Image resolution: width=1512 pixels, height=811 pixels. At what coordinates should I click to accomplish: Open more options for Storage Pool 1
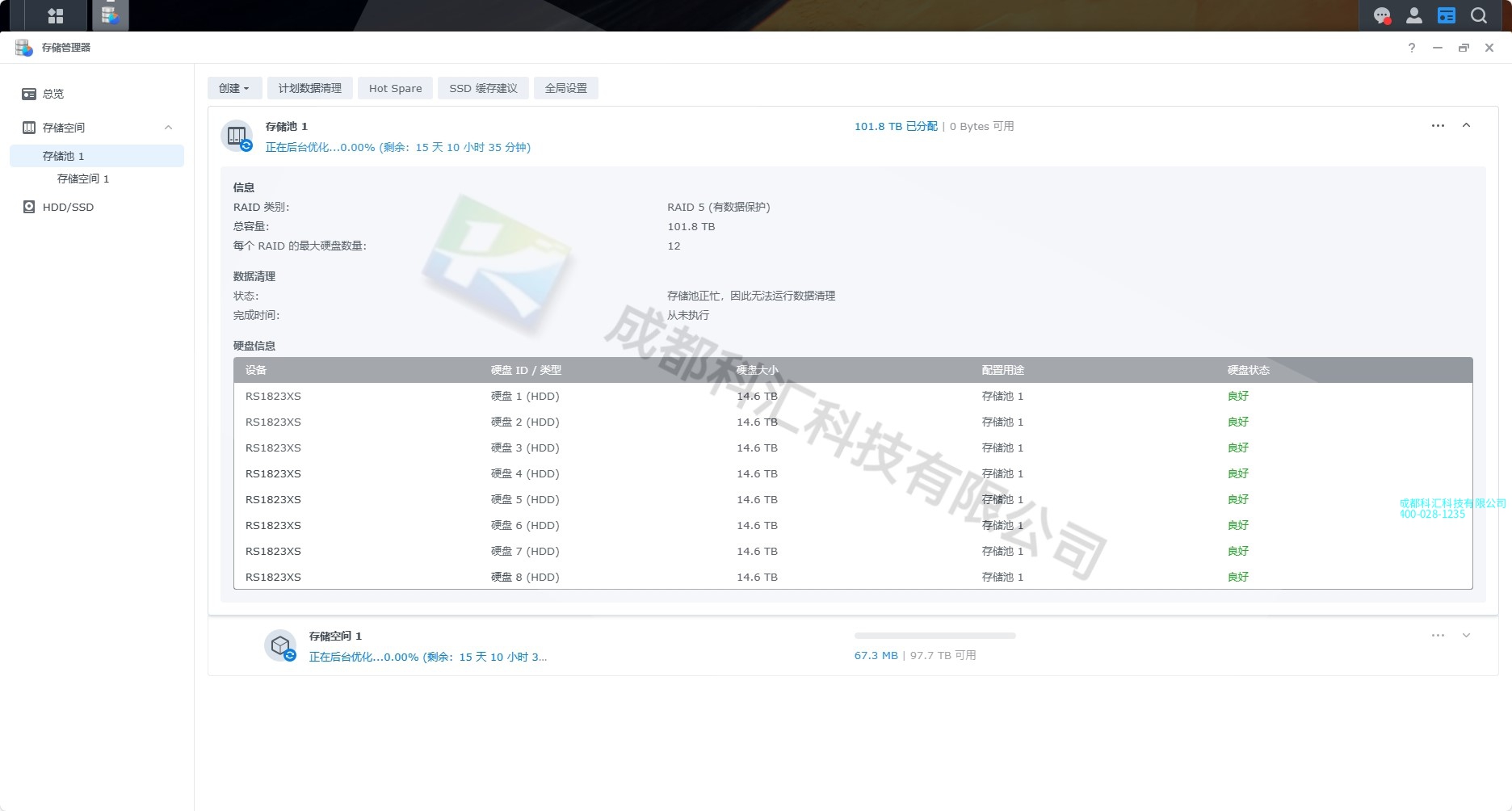click(x=1438, y=126)
